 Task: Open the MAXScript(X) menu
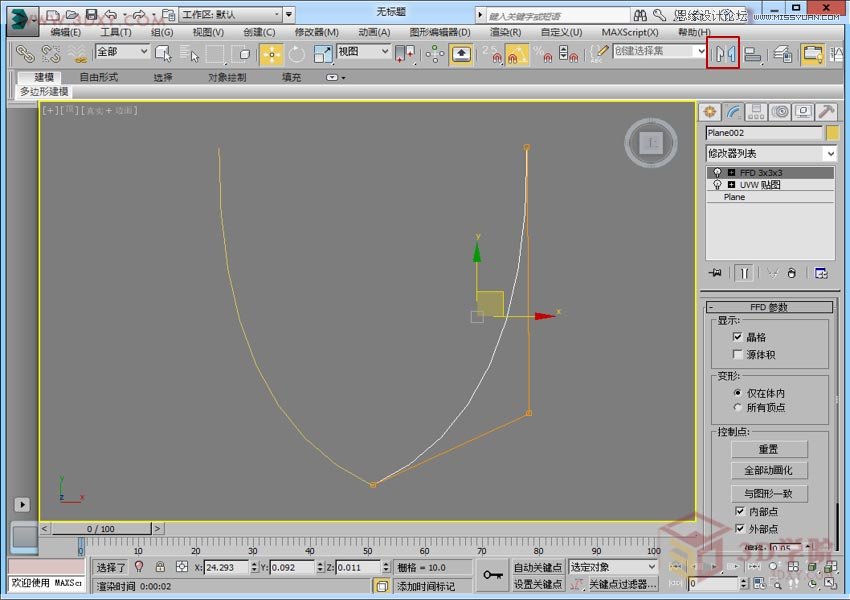pyautogui.click(x=630, y=33)
